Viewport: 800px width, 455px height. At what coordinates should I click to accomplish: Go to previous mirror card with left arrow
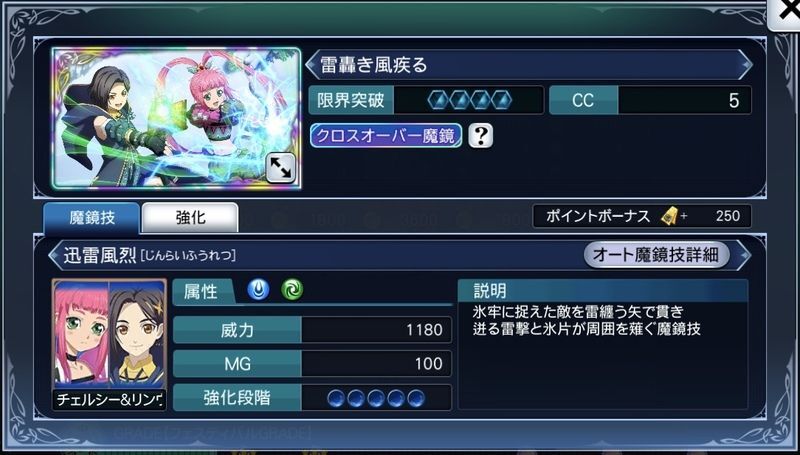tap(312, 65)
